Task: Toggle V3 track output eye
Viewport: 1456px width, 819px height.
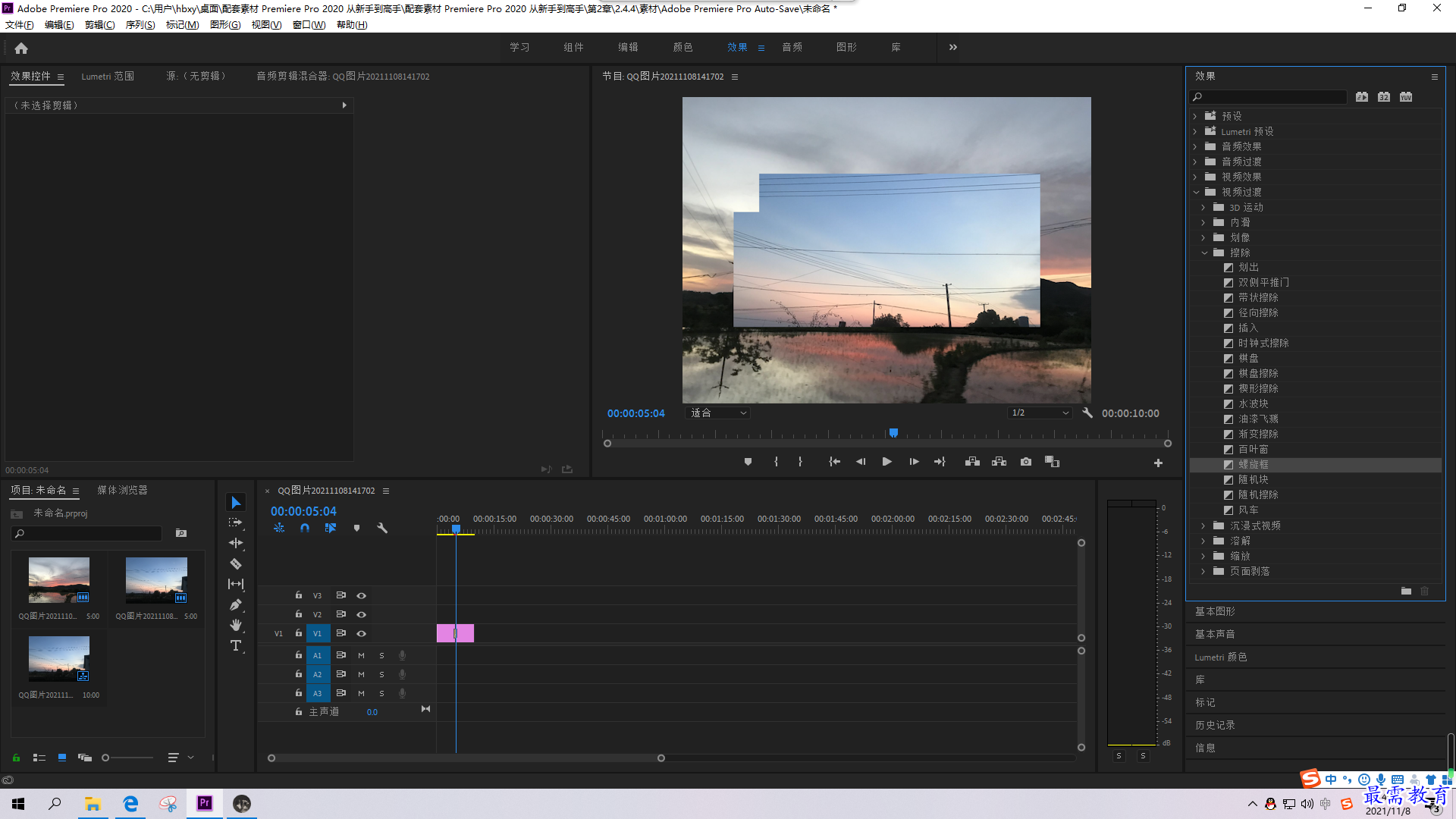Action: [x=362, y=596]
